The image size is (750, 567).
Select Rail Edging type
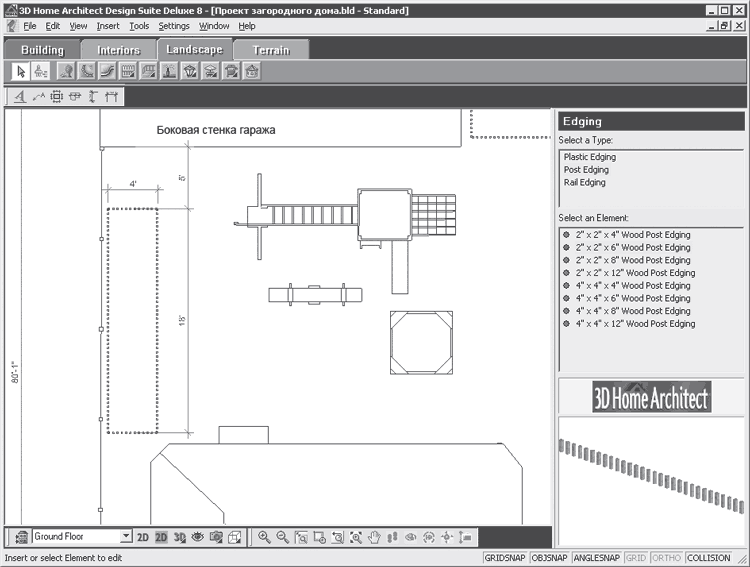pos(585,182)
